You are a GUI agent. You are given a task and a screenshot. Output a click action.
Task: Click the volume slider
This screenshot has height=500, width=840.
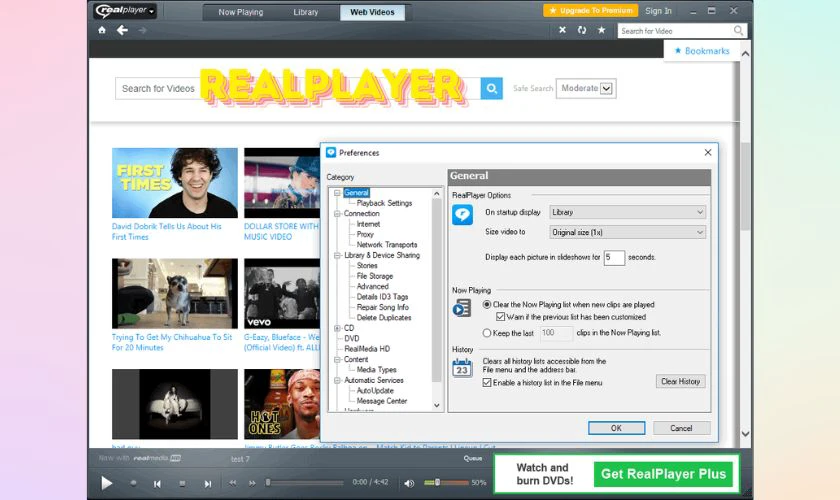tap(446, 482)
